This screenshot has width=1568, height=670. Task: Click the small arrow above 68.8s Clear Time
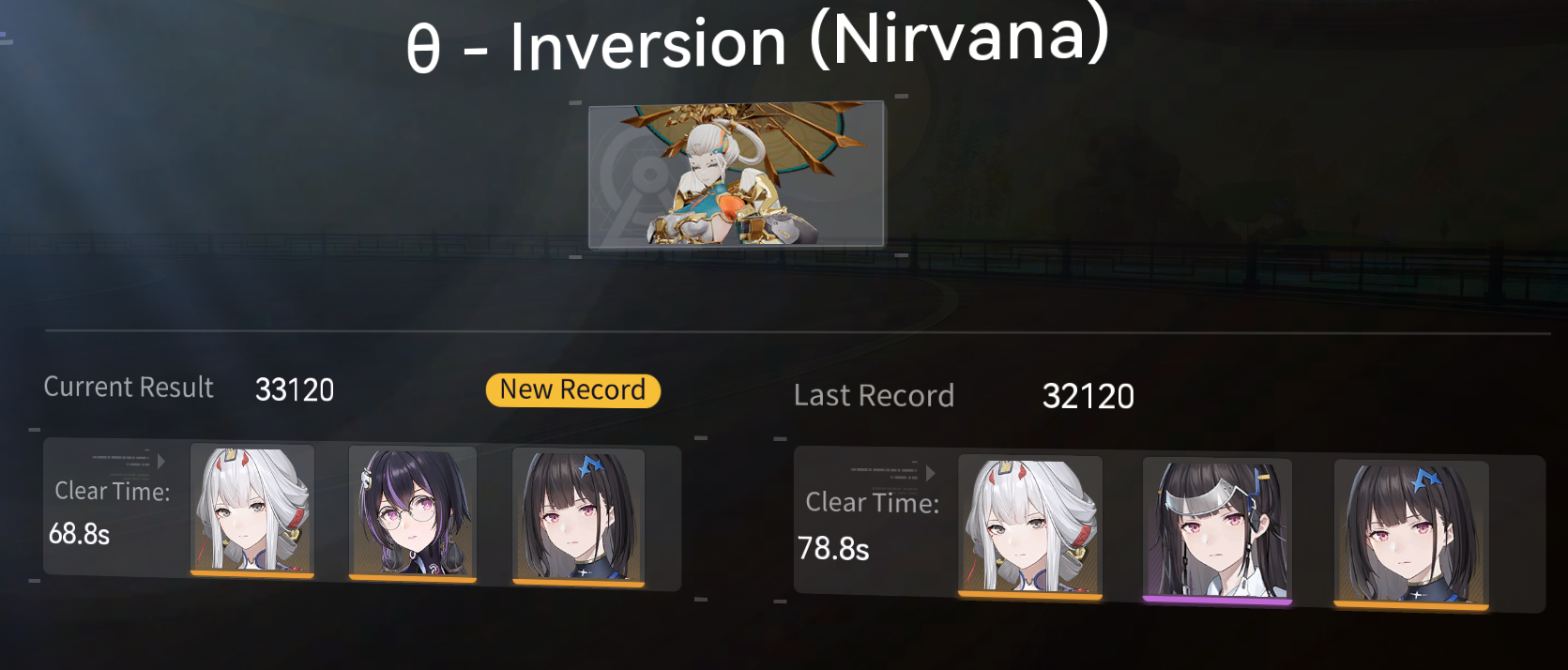tap(161, 462)
